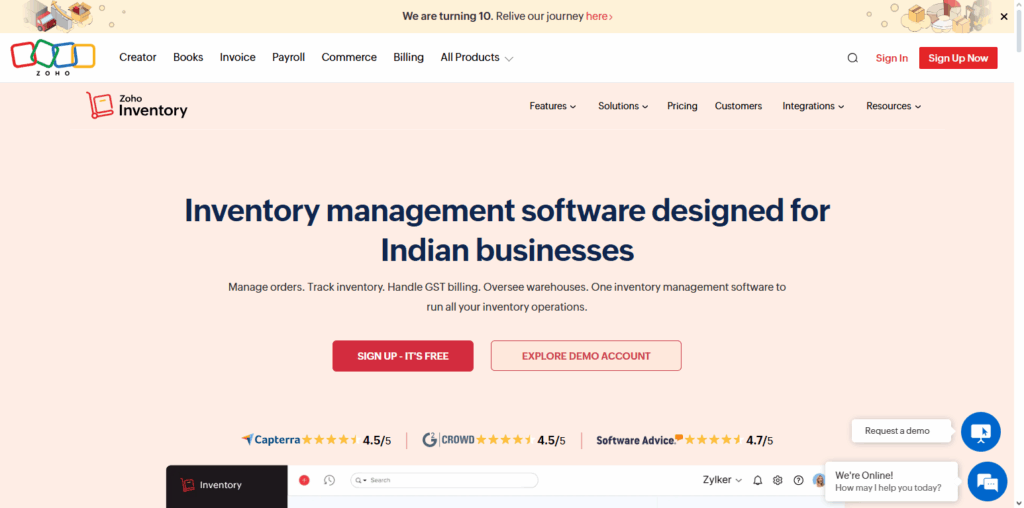The image size is (1024, 508).
Task: Expand the Integrations menu
Action: coord(813,106)
